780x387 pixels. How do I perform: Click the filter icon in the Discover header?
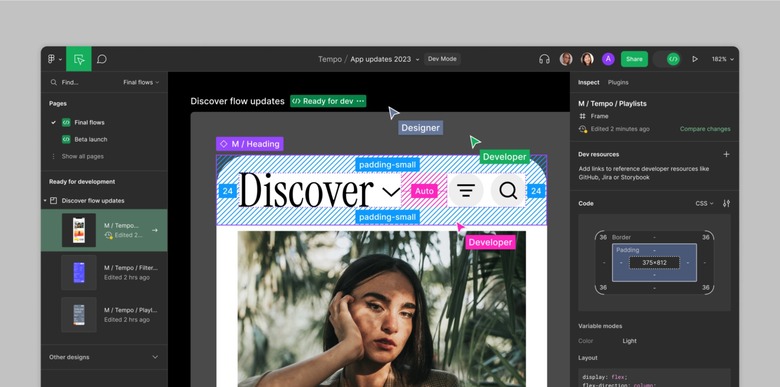(x=466, y=191)
